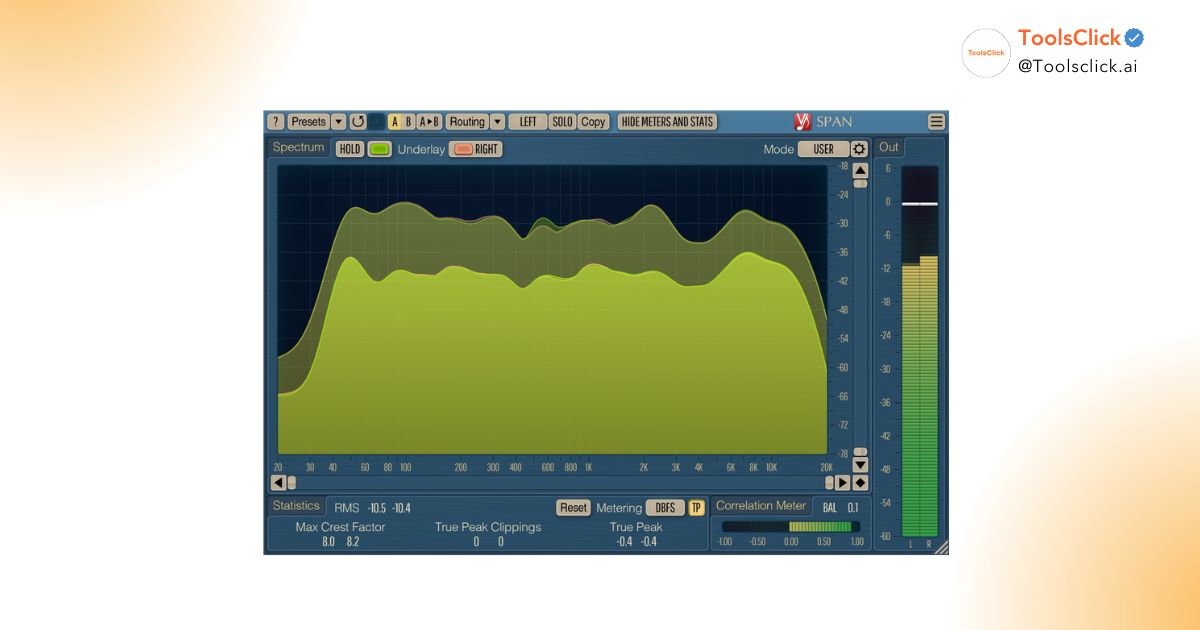Click the undo/redo circular arrow icon
1200x630 pixels.
click(358, 121)
